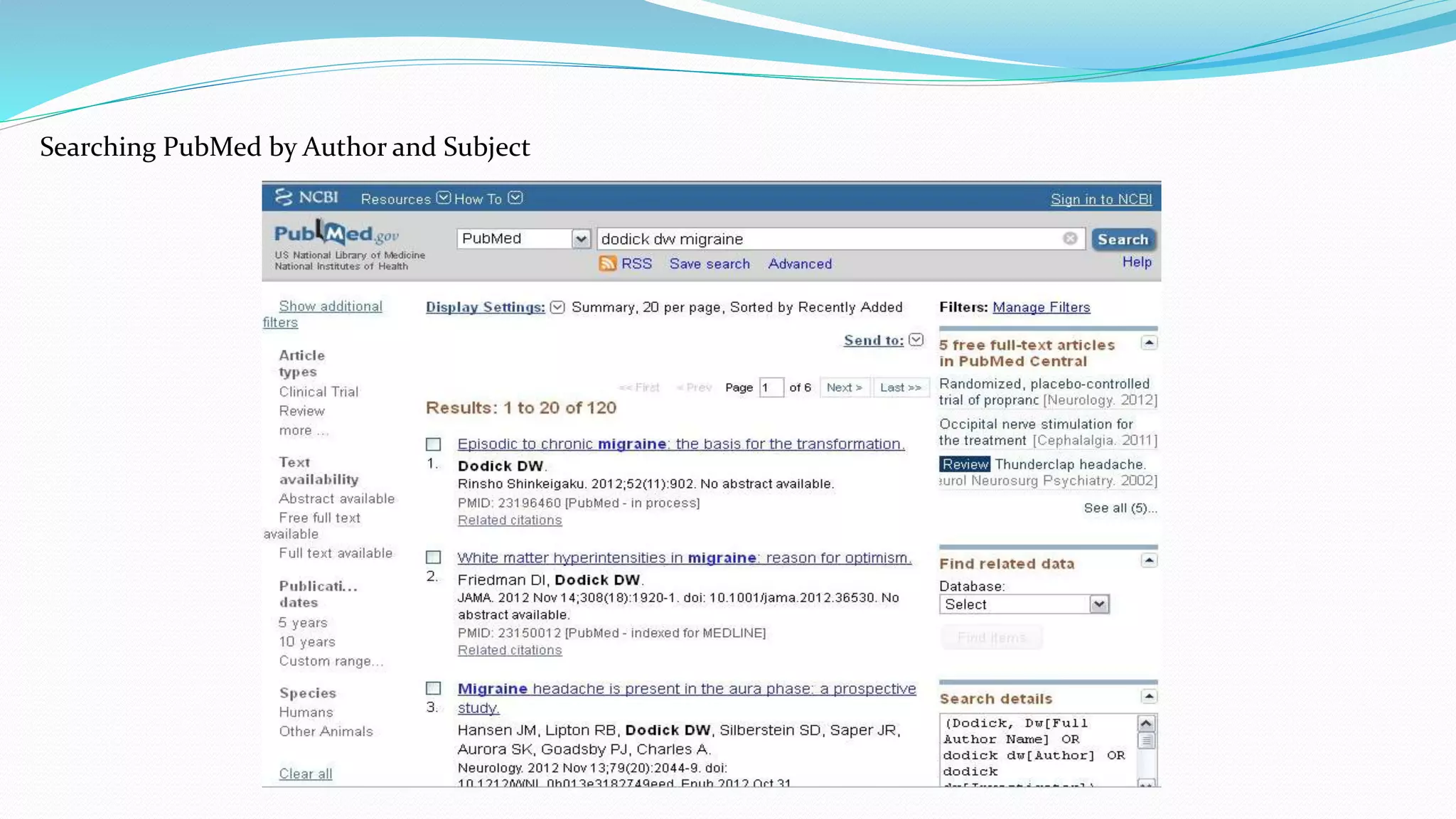This screenshot has width=1456, height=819.
Task: Click Sign in to NCBI link
Action: click(1101, 199)
